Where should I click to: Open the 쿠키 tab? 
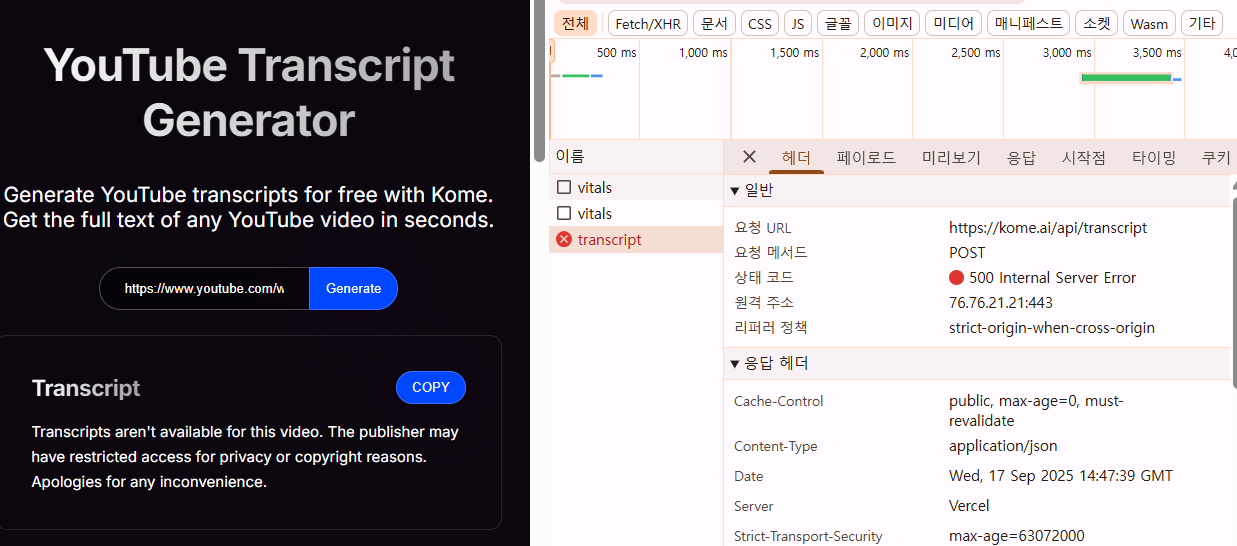click(x=1216, y=157)
